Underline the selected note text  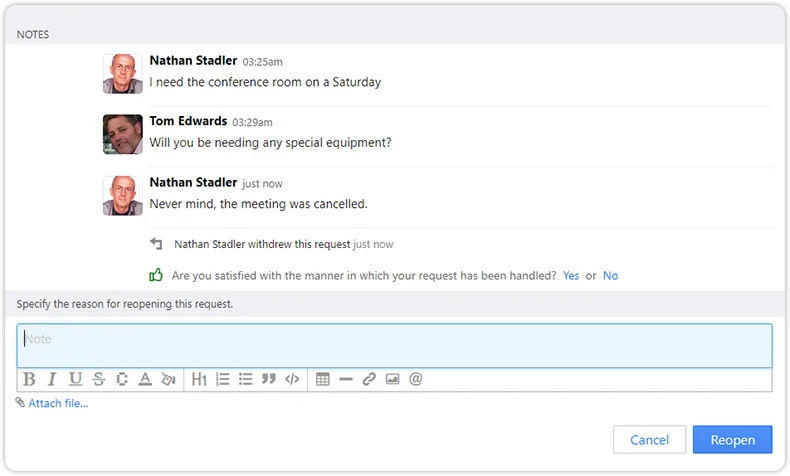pos(76,379)
